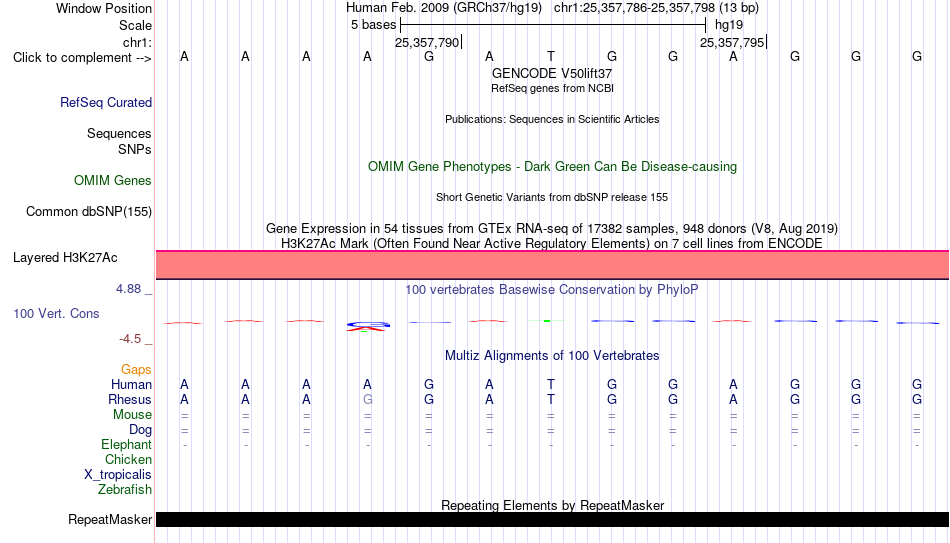Click the 'chr1:' ruler label
Image resolution: width=950 pixels, height=543 pixels.
click(137, 42)
